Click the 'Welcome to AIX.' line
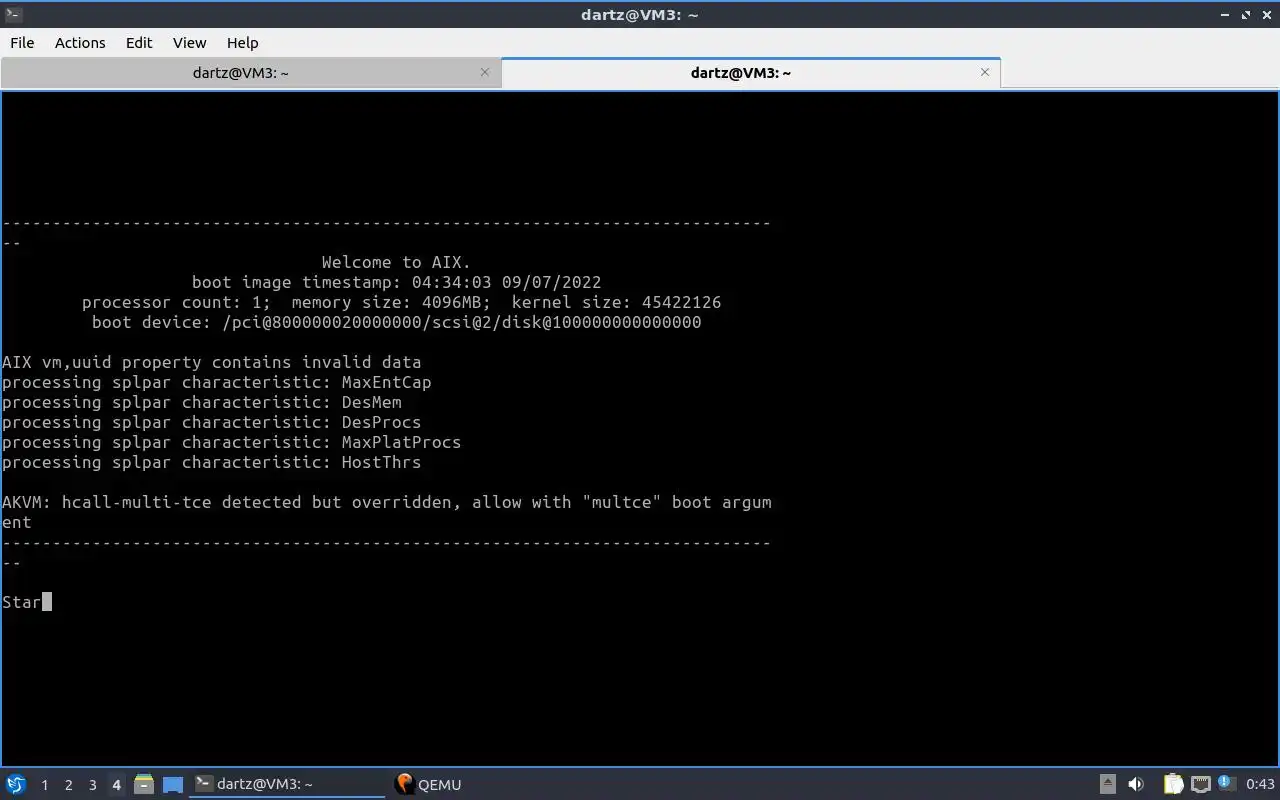Image resolution: width=1280 pixels, height=800 pixels. (396, 263)
